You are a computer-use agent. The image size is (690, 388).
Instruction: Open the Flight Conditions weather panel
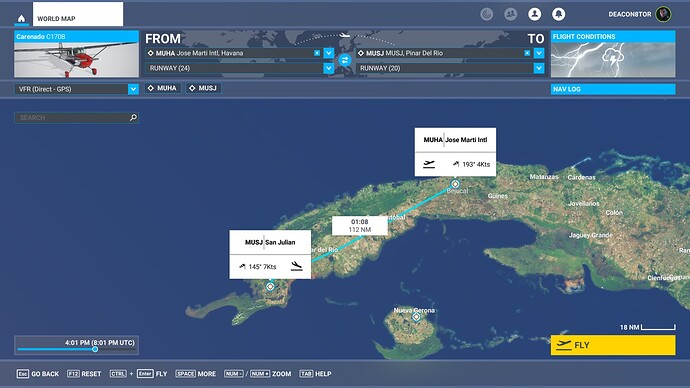coord(613,54)
